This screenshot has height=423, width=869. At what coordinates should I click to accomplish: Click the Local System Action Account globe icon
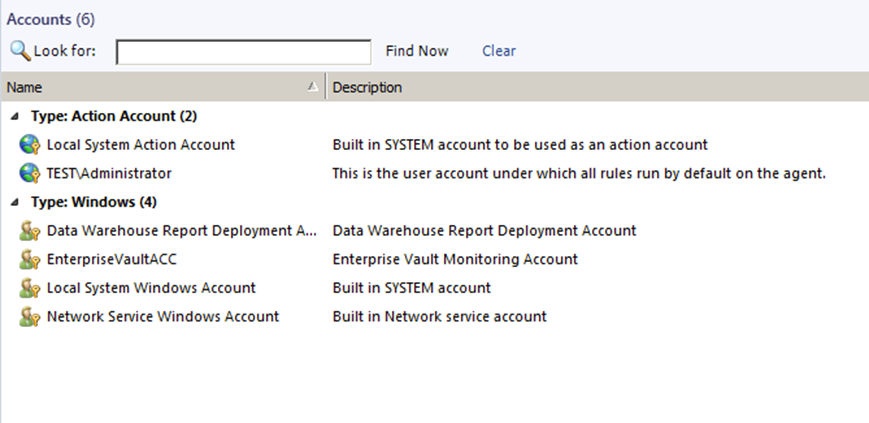29,145
